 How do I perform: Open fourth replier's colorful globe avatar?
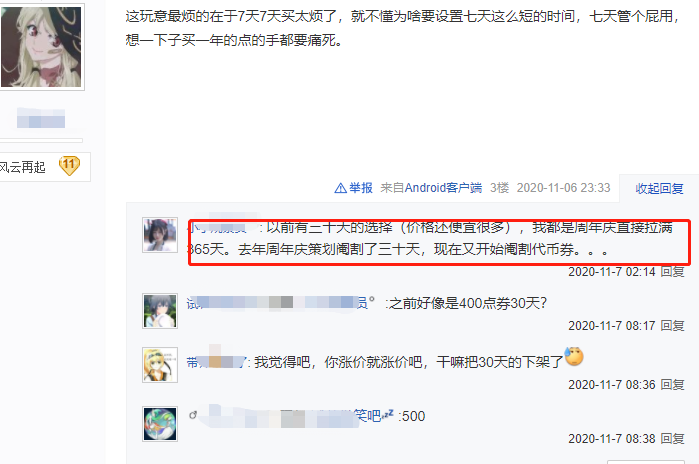160,424
